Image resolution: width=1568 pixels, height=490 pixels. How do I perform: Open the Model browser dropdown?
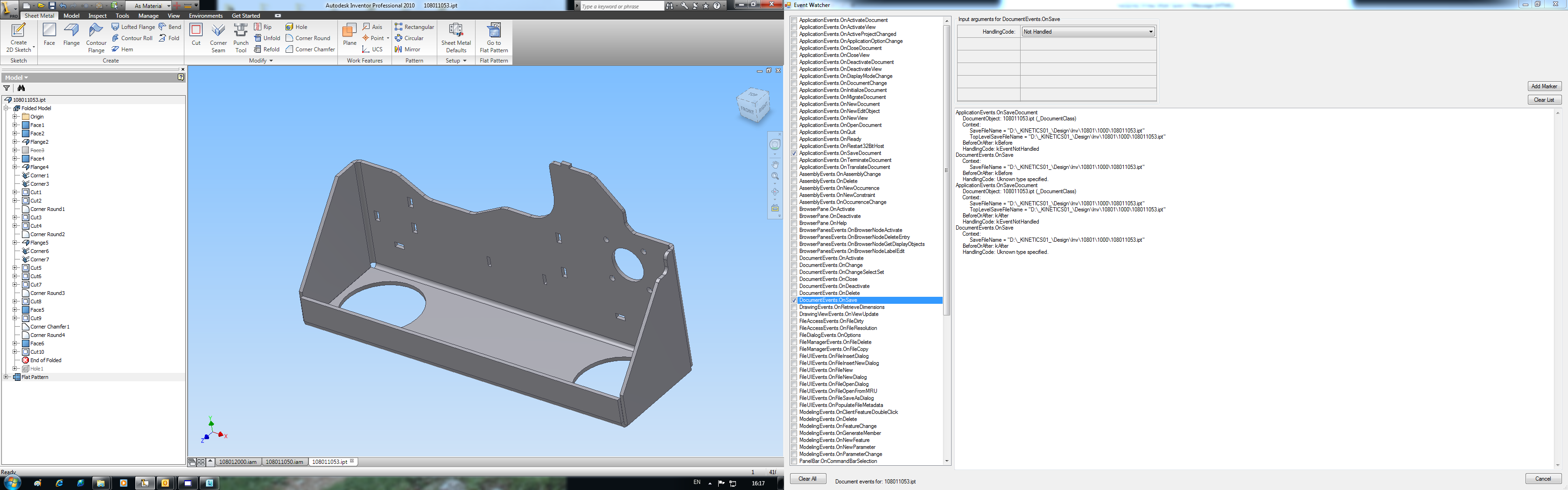tap(17, 78)
